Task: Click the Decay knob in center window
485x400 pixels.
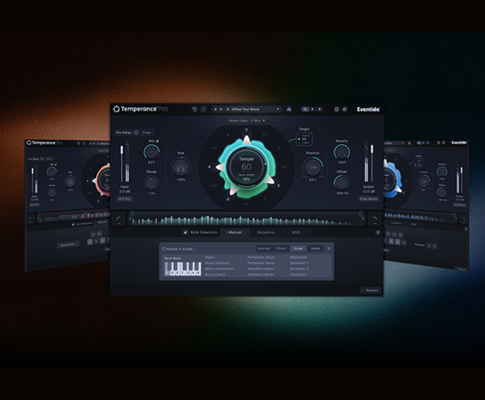Action: click(151, 183)
